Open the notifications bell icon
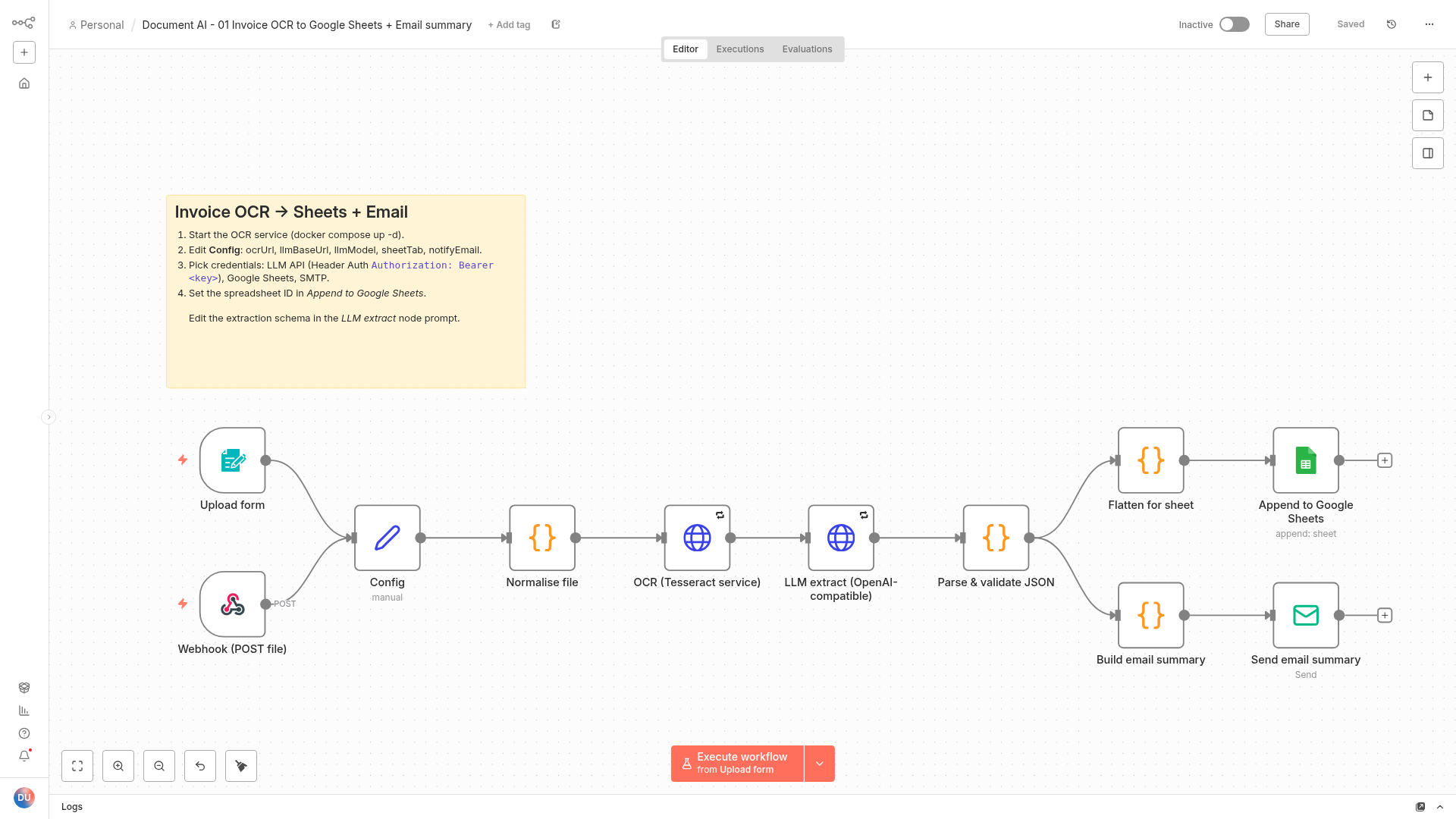The width and height of the screenshot is (1456, 819). point(24,756)
